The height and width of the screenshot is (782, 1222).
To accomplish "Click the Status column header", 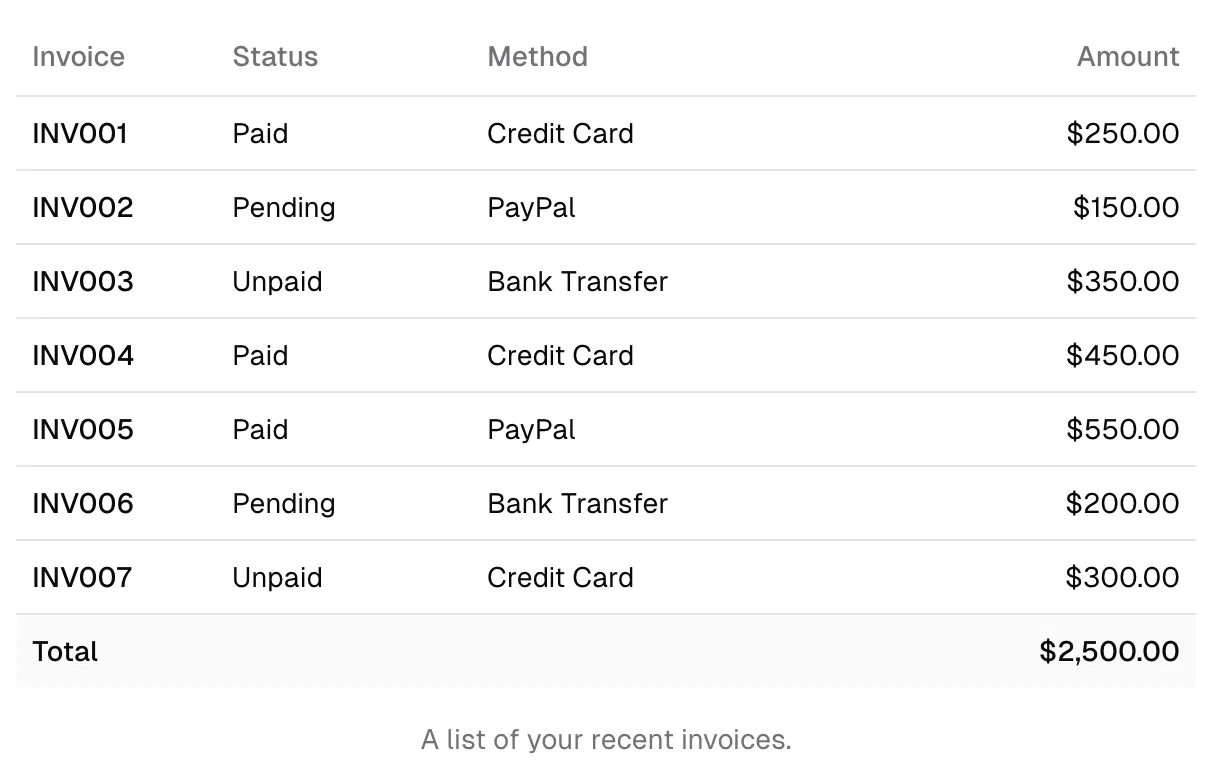I will click(x=275, y=57).
